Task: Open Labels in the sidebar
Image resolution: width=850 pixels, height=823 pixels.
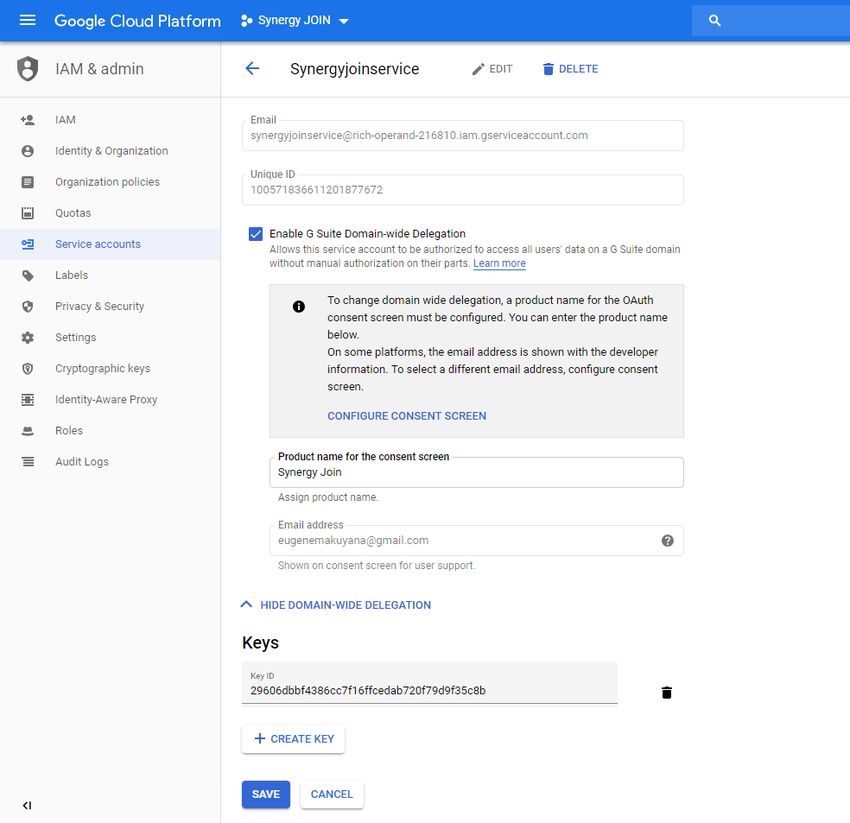Action: click(x=110, y=275)
